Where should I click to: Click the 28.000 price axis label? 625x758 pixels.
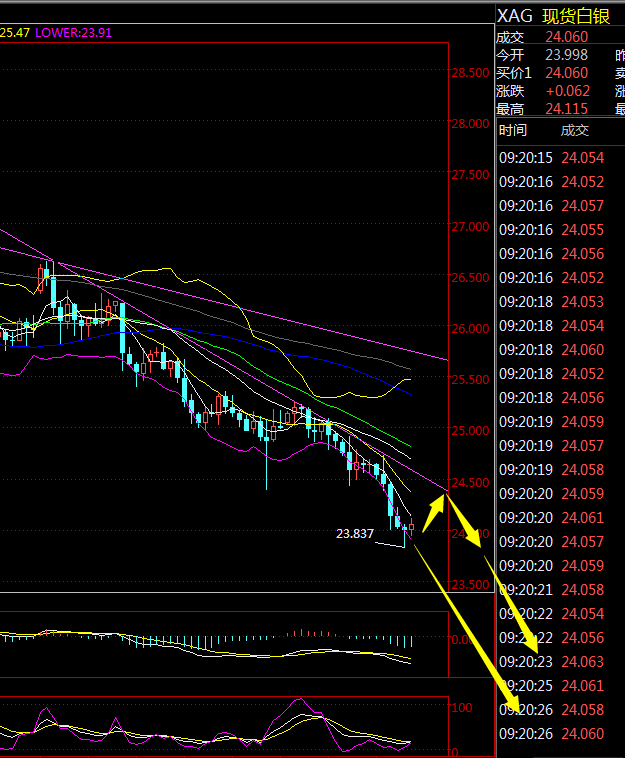(470, 124)
